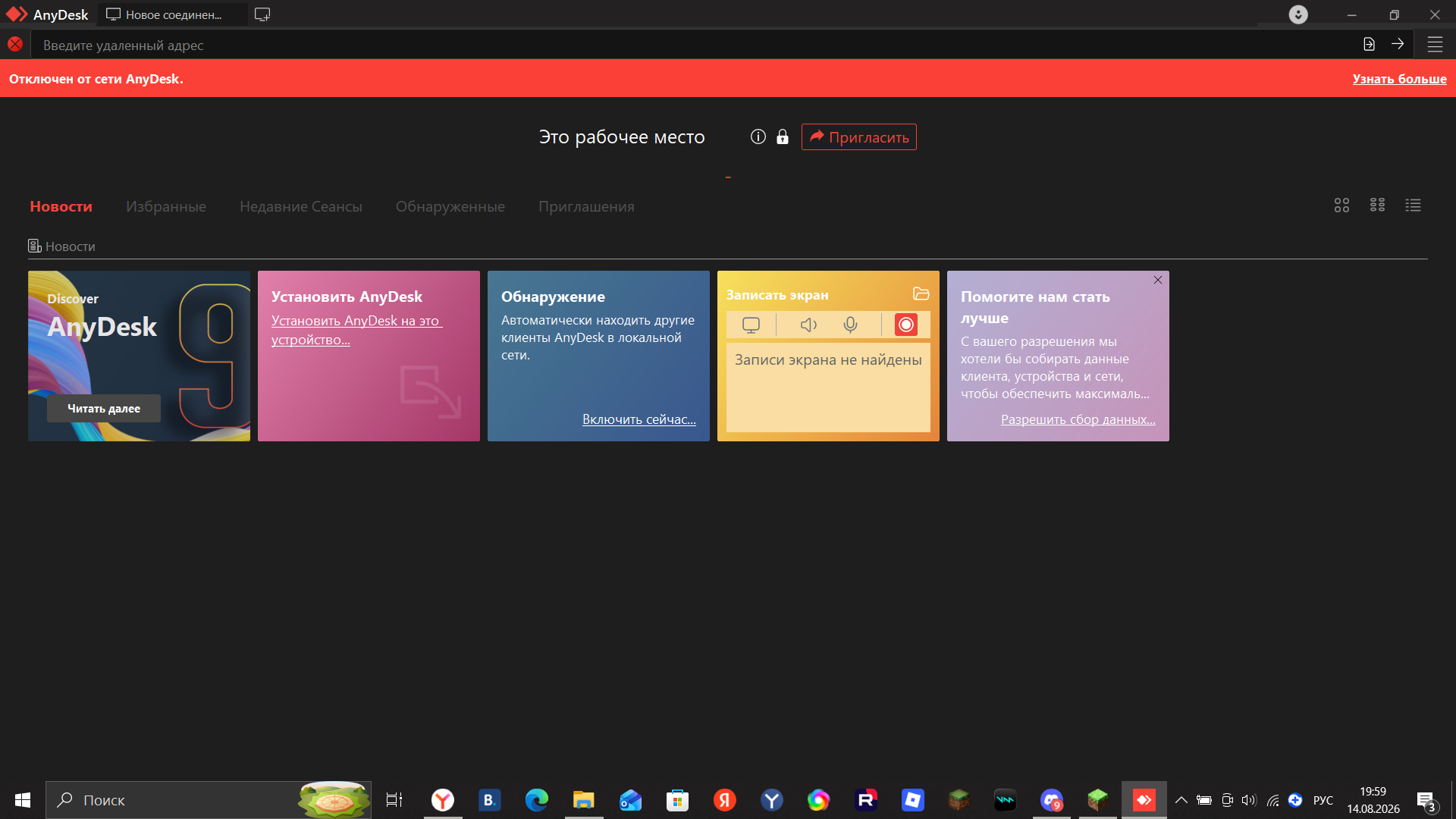Open volume control in system tray
Image resolution: width=1456 pixels, height=819 pixels.
[x=1249, y=800]
